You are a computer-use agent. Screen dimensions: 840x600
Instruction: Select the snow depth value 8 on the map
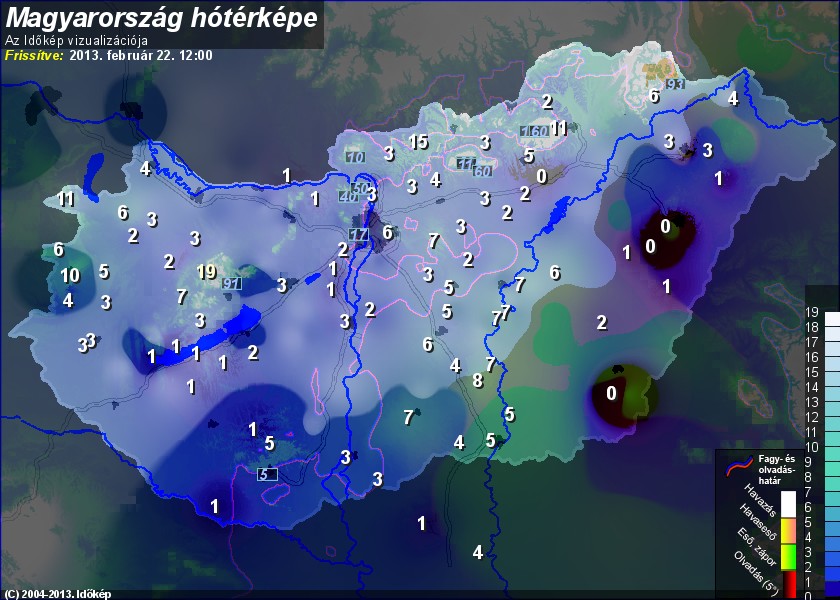(x=478, y=380)
